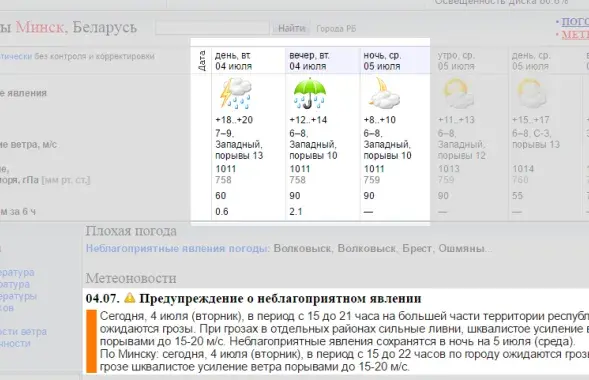Click the rotated Дата label
The height and width of the screenshot is (380, 589).
(202, 61)
